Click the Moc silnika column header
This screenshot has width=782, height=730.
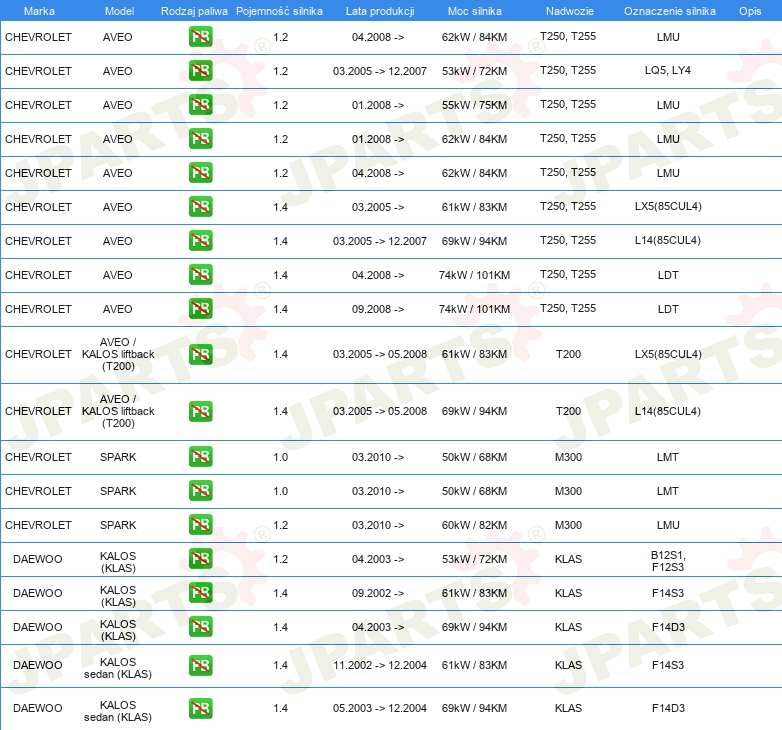[x=475, y=11]
